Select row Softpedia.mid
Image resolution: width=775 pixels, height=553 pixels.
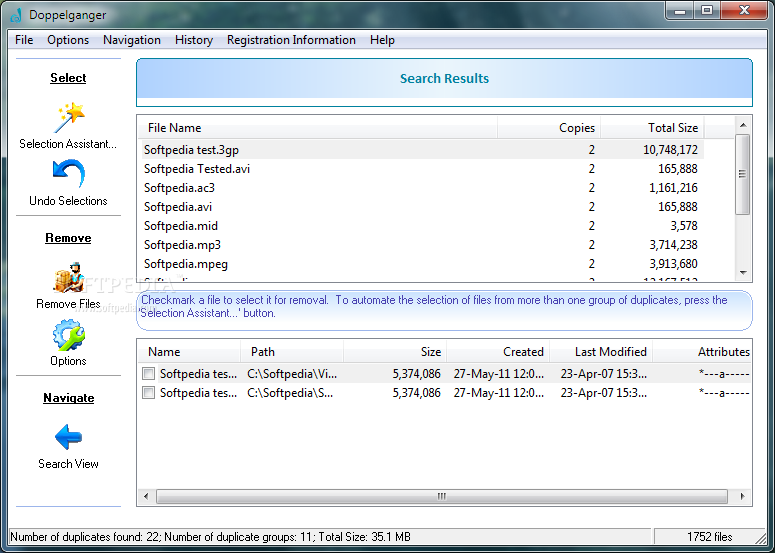click(x=423, y=226)
